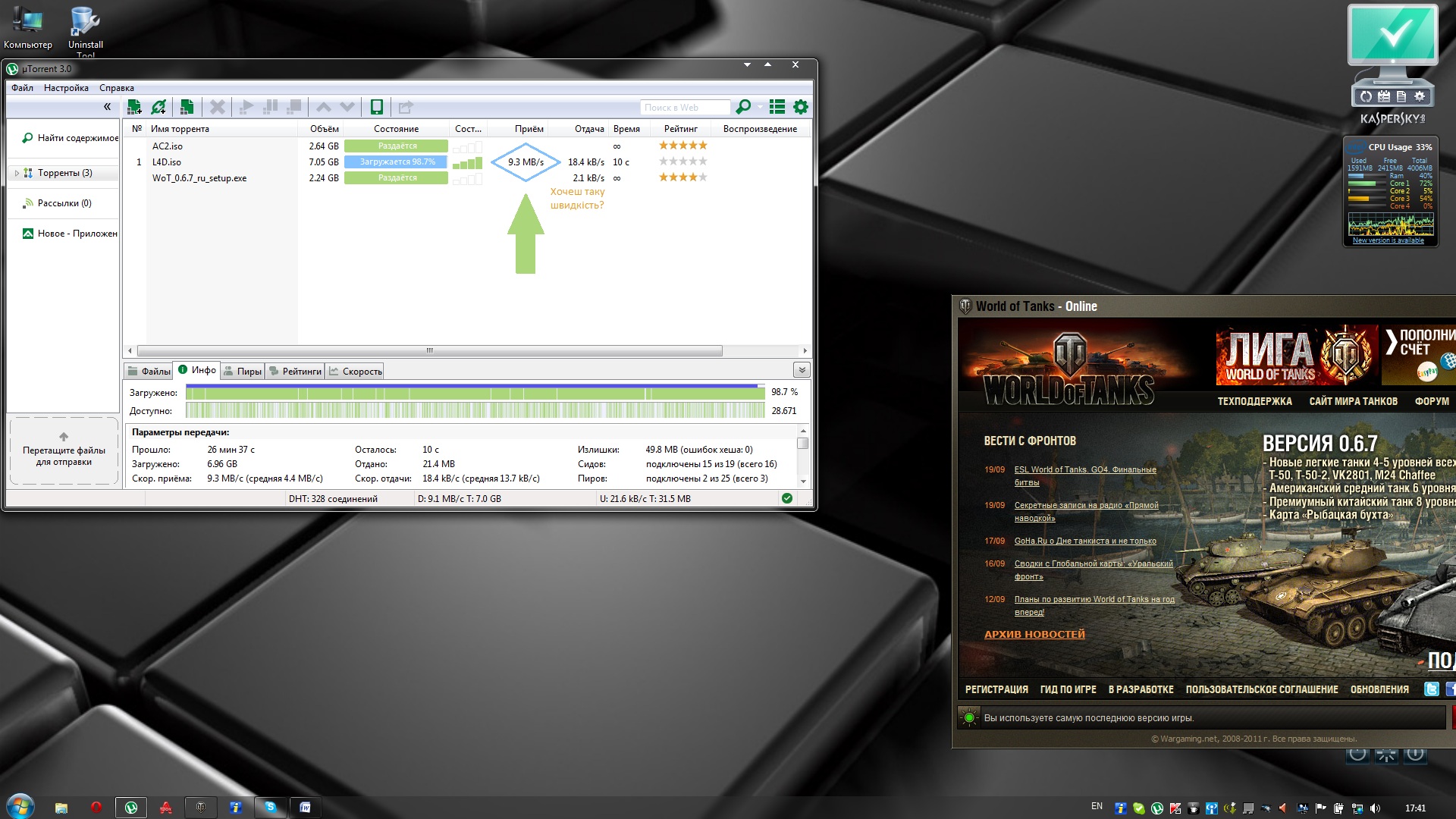Click the WoT setup star rating
The height and width of the screenshot is (819, 1456).
pos(682,177)
